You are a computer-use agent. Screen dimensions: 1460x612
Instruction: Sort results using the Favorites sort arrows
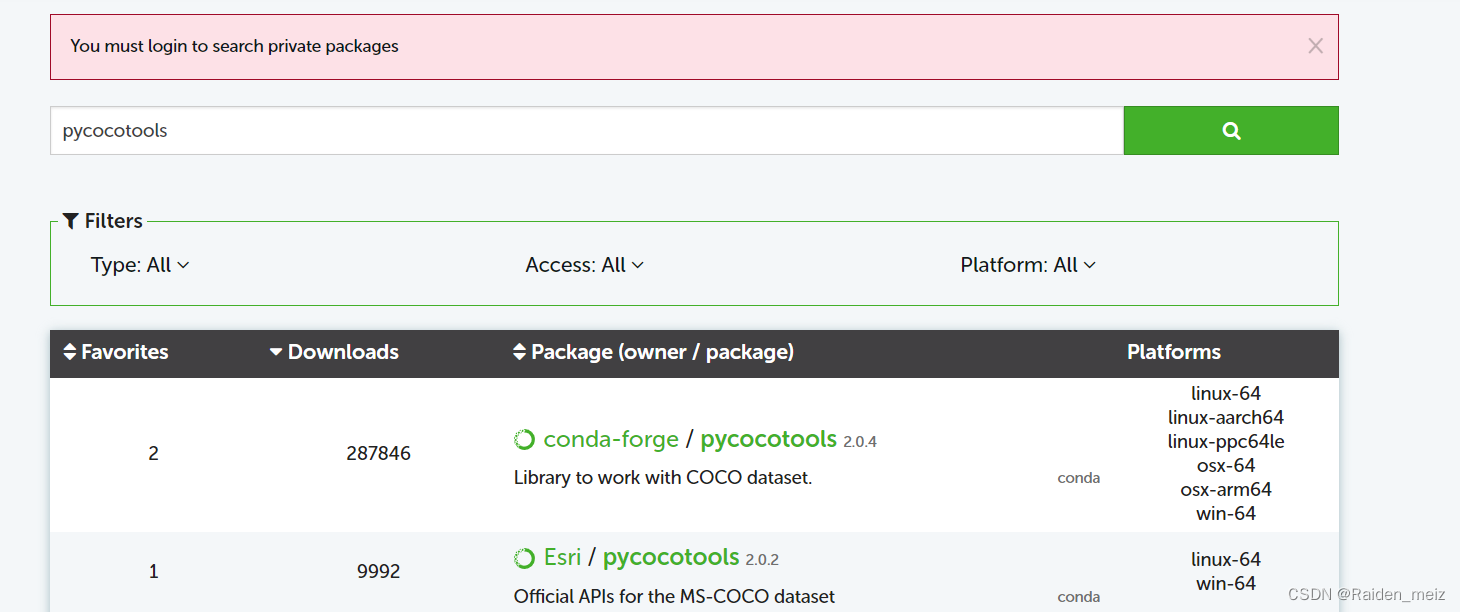pos(68,351)
